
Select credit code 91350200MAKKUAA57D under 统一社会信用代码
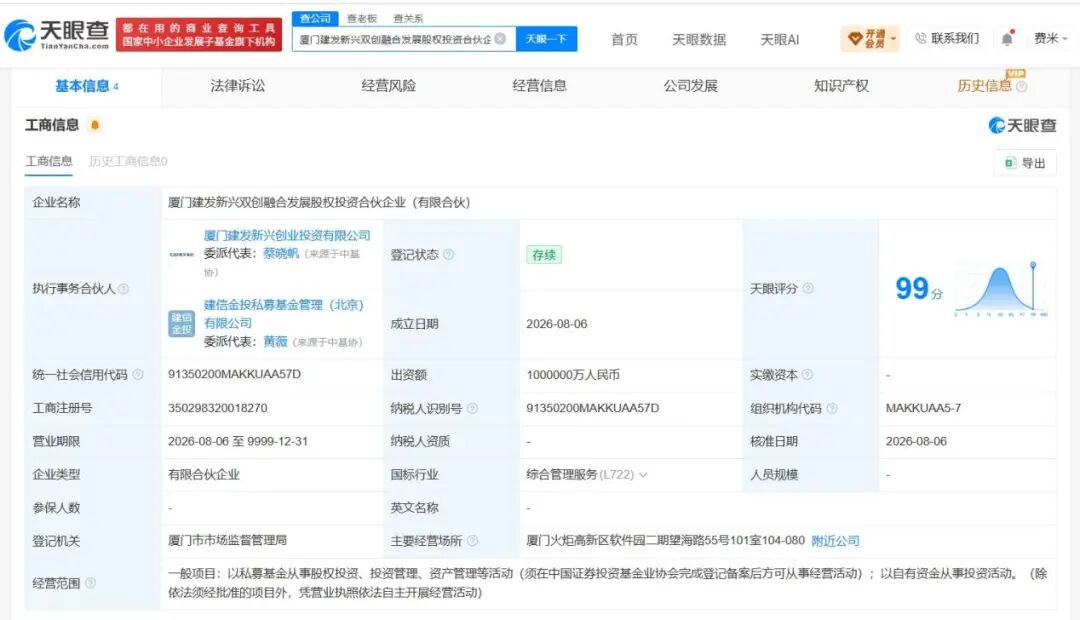234,374
